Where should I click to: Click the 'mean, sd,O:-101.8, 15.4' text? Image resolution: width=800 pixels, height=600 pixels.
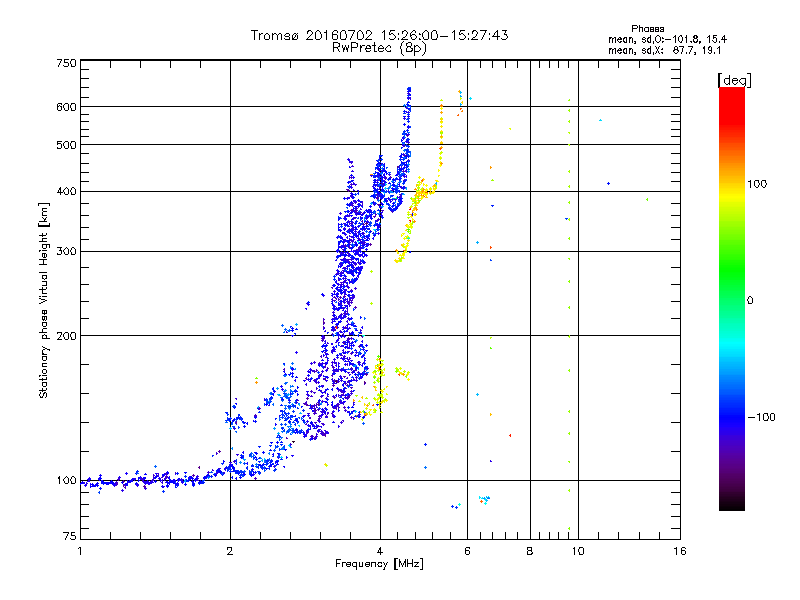click(667, 39)
